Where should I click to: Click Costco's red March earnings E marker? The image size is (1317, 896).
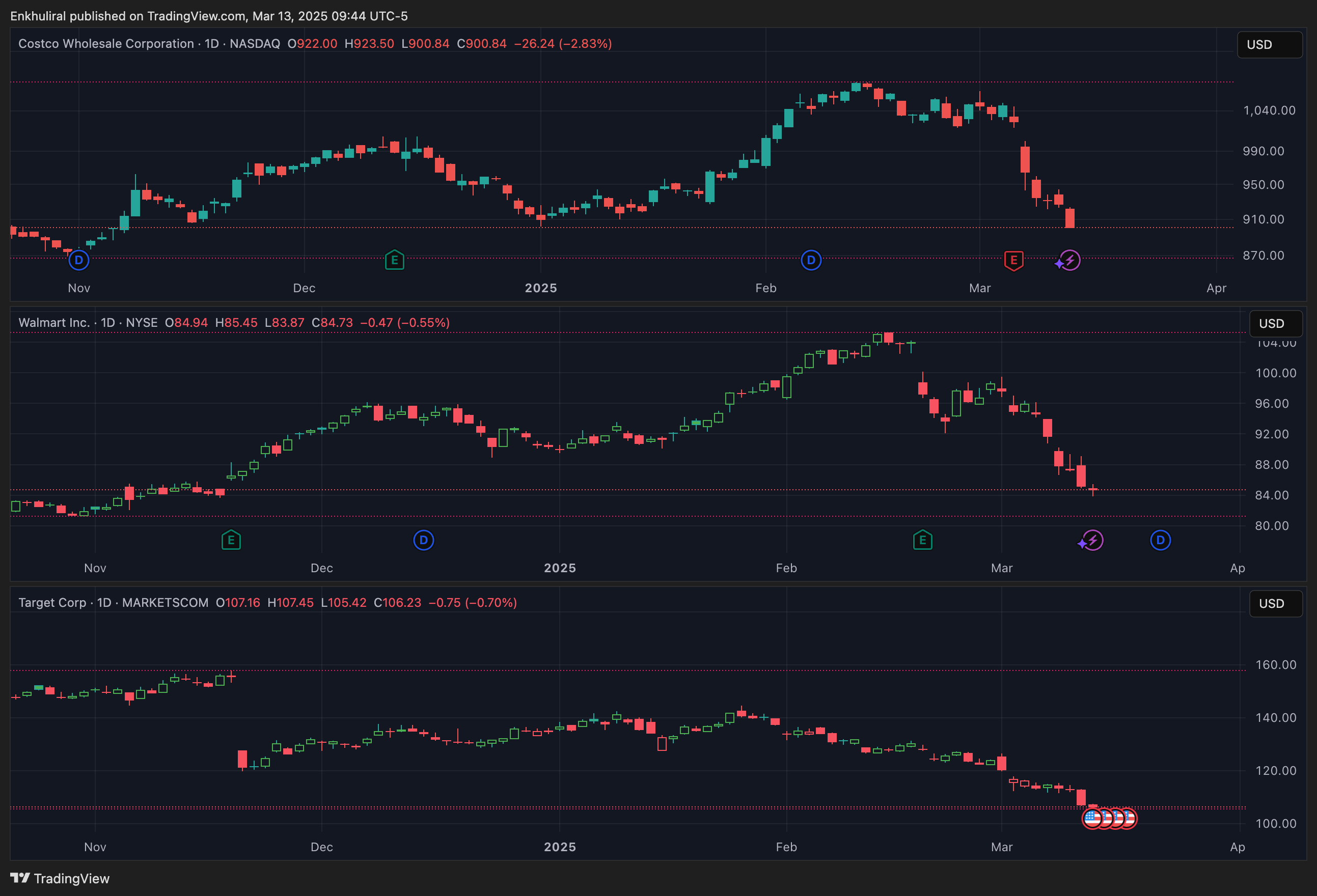tap(1013, 260)
